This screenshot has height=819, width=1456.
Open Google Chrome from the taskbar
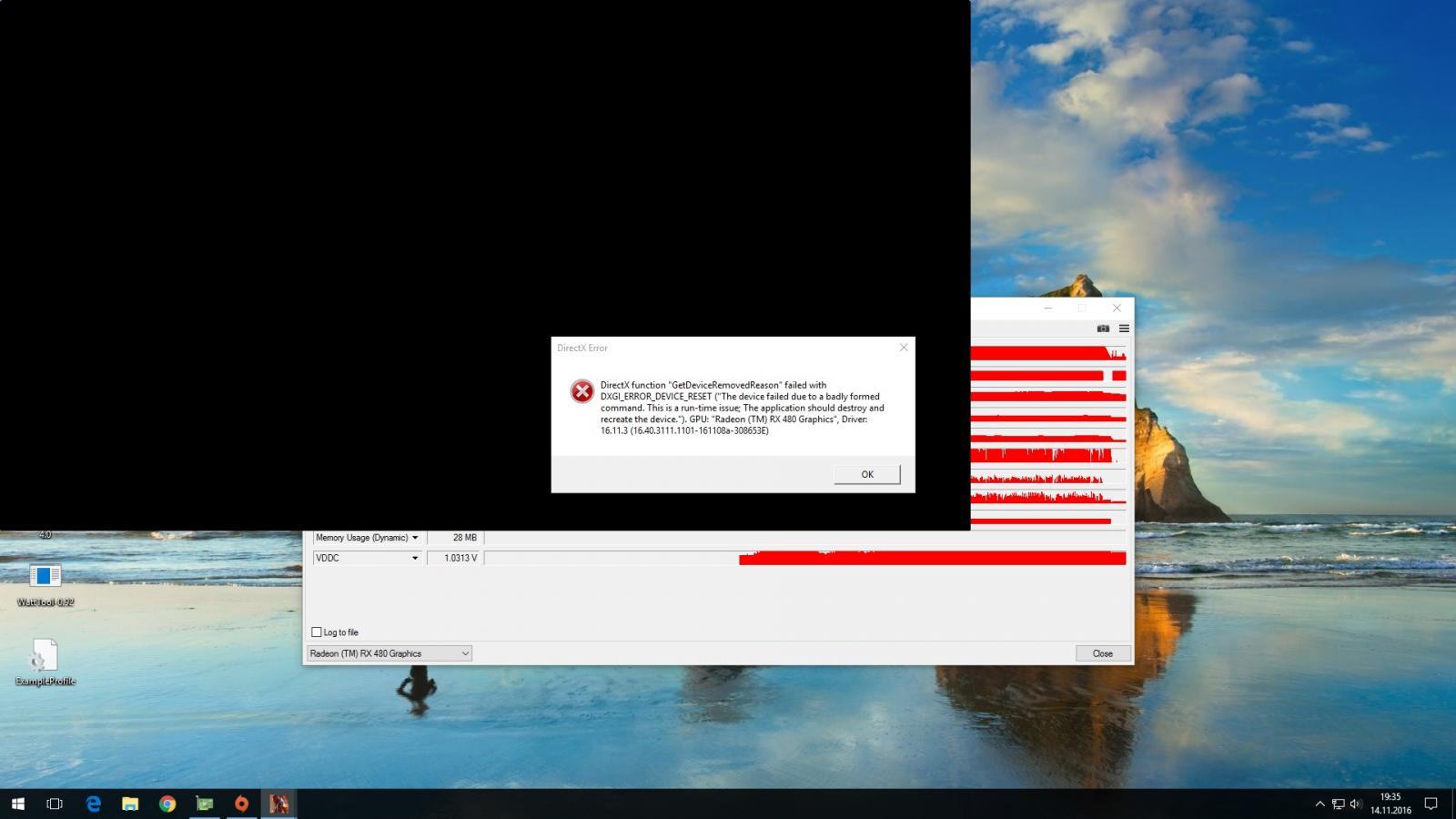pos(167,804)
